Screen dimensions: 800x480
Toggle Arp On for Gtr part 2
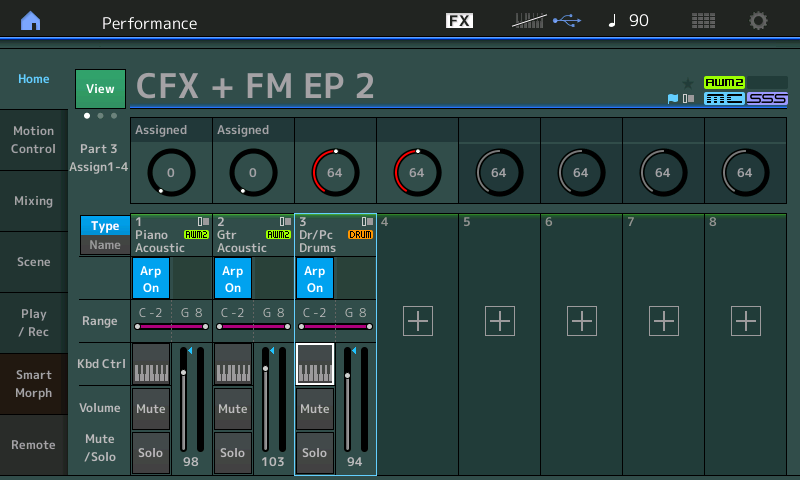[233, 278]
